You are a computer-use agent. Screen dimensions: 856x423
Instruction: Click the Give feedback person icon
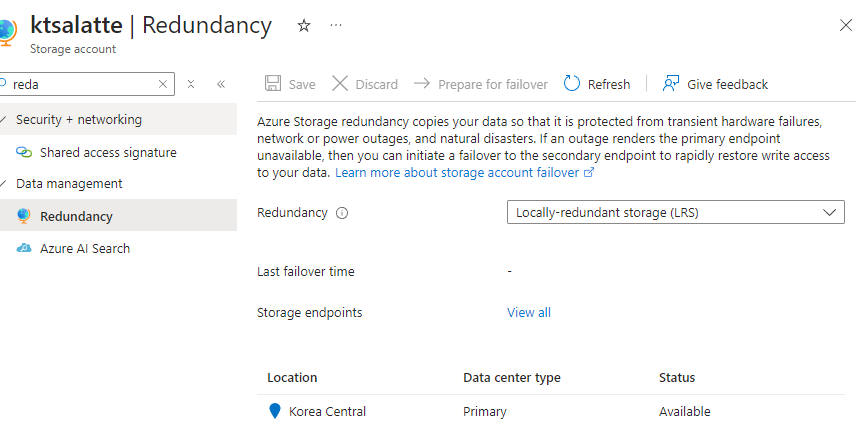[670, 84]
